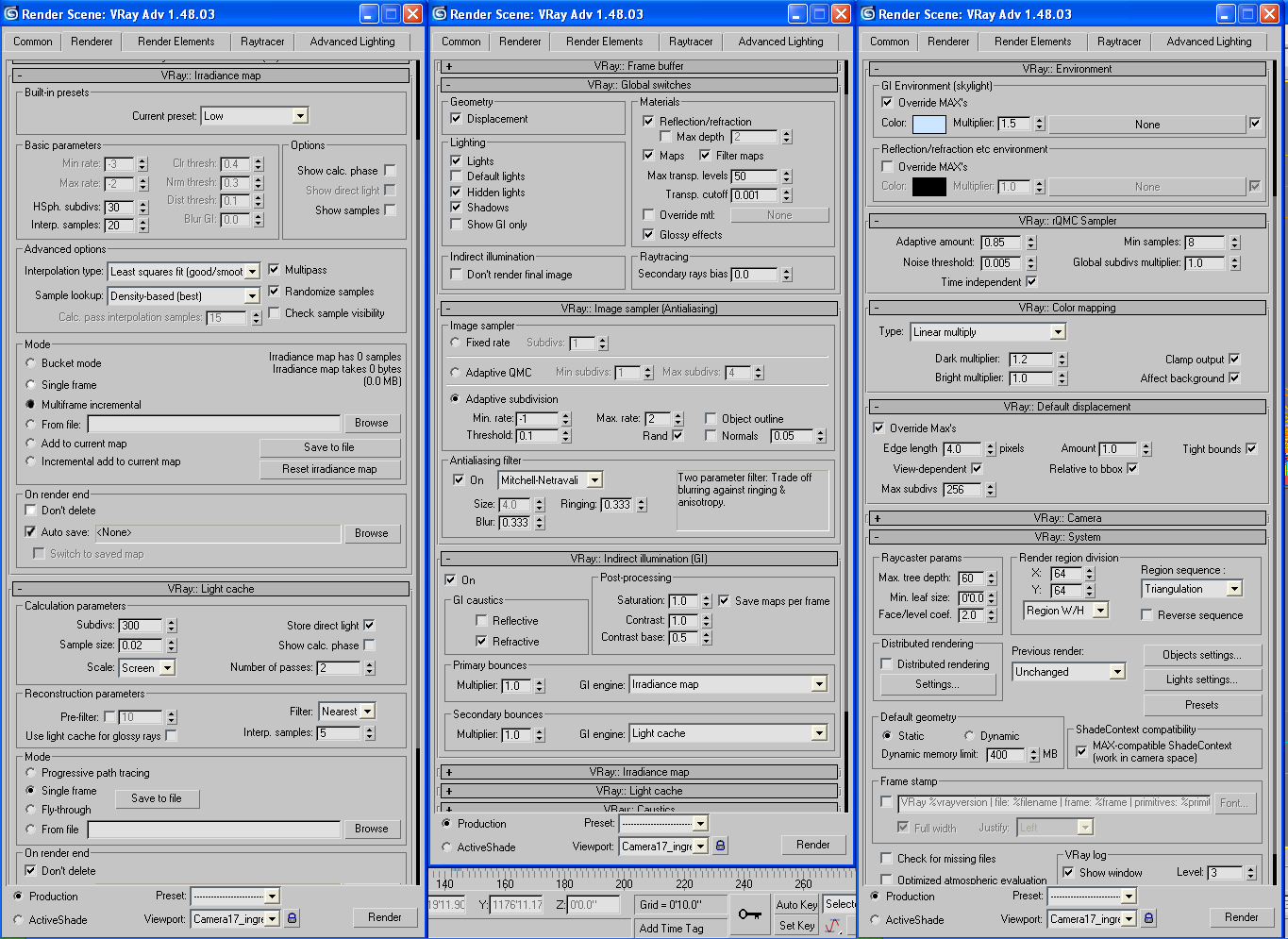
Task: Click the viewport lock icon in the middle window
Action: [720, 846]
